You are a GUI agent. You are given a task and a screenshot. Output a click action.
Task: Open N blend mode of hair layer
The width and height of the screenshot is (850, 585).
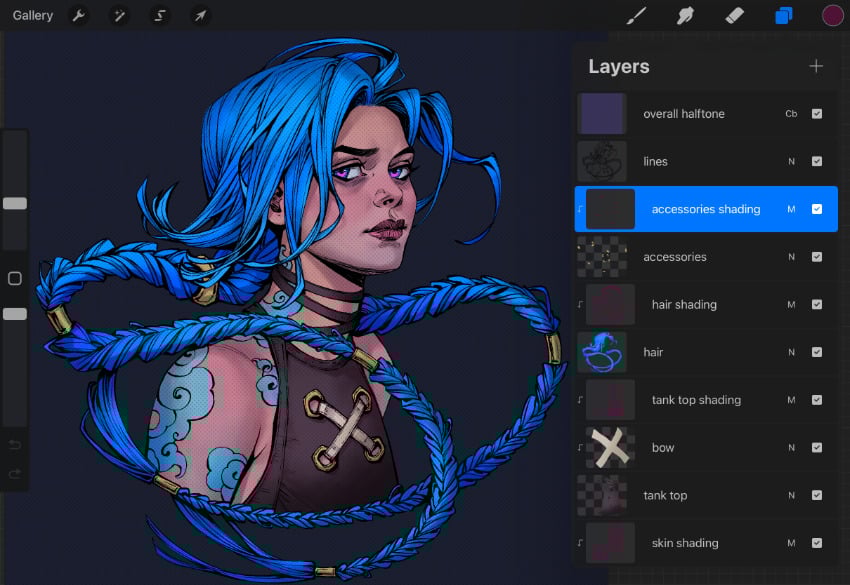tap(791, 352)
